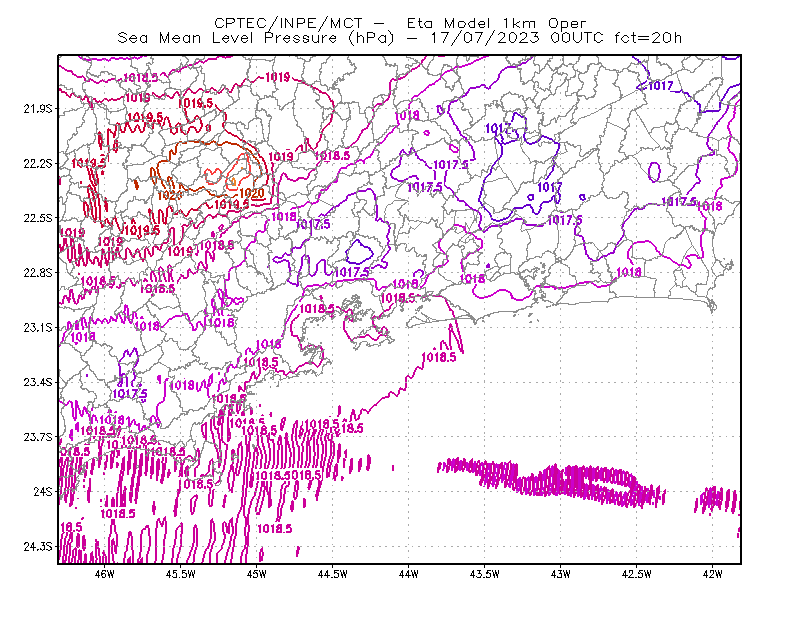Click the 44W longitude tick label
Screen dimensions: 800x618
click(x=408, y=574)
